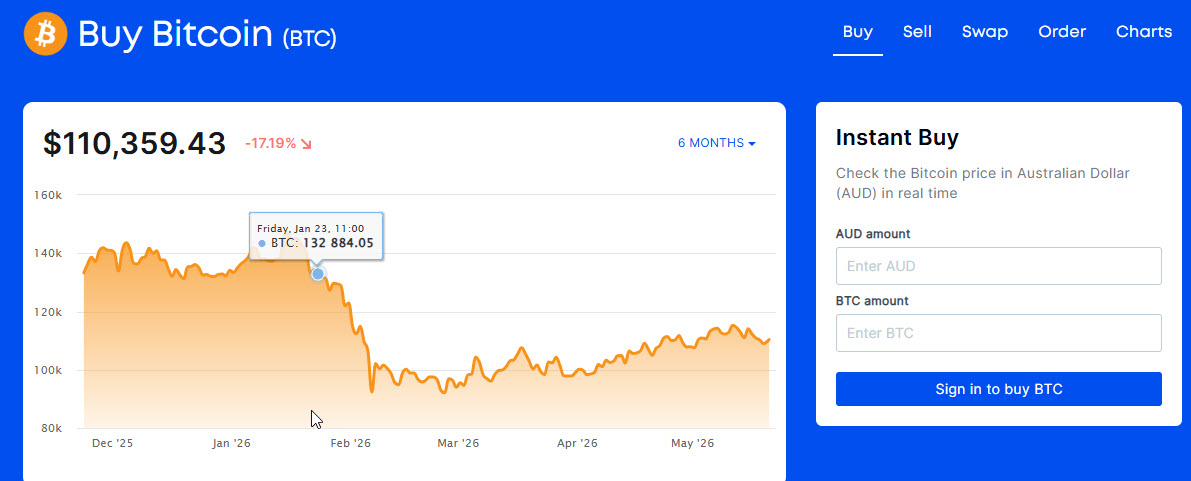Focus the Enter AUD amount field
The height and width of the screenshot is (481, 1191).
click(x=998, y=266)
